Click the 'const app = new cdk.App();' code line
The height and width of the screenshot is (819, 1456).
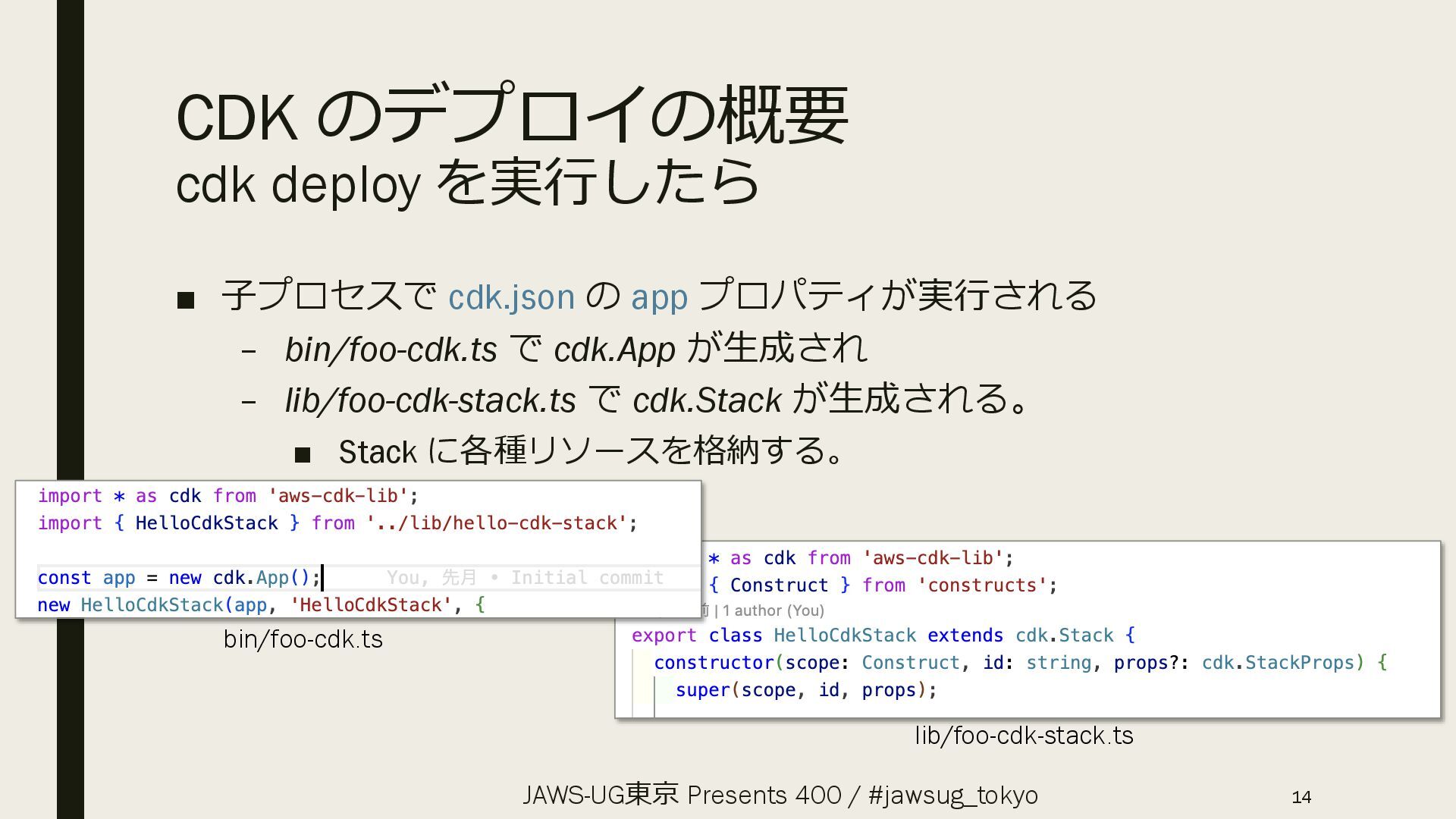(x=179, y=578)
